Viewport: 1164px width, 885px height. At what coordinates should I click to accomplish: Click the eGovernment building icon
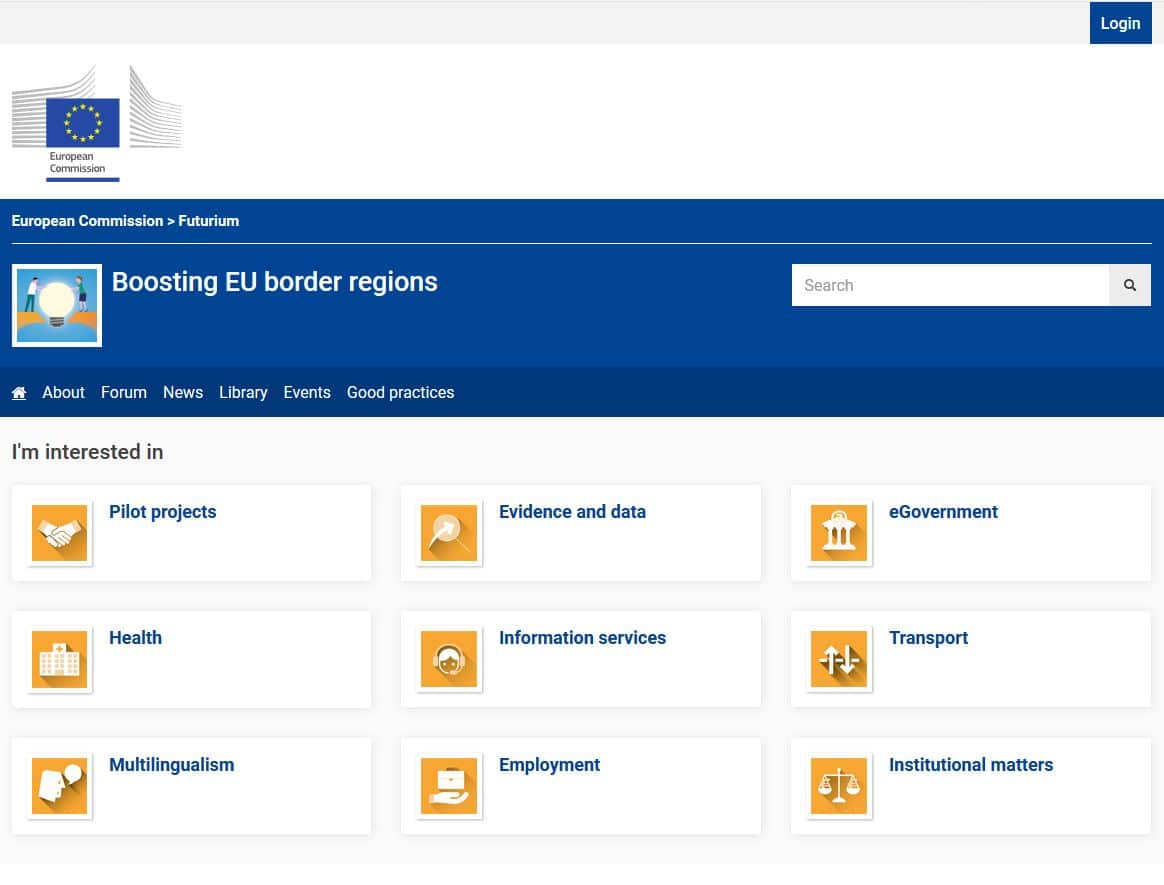[839, 533]
